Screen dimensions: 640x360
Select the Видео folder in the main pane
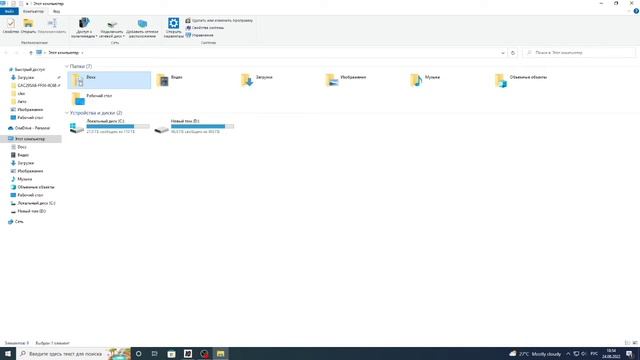[194, 80]
